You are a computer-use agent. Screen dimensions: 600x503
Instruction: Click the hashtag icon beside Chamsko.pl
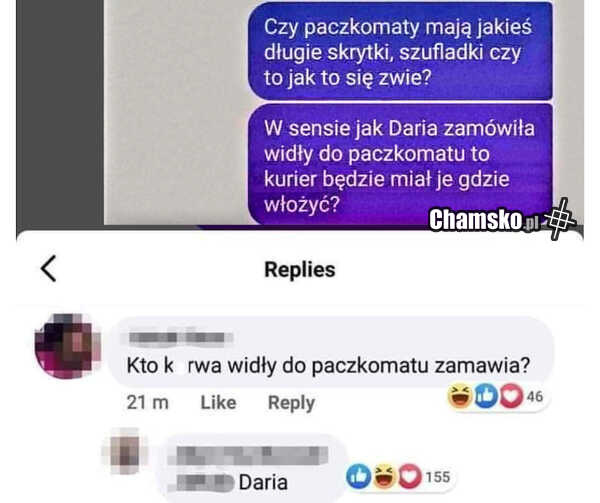point(560,219)
